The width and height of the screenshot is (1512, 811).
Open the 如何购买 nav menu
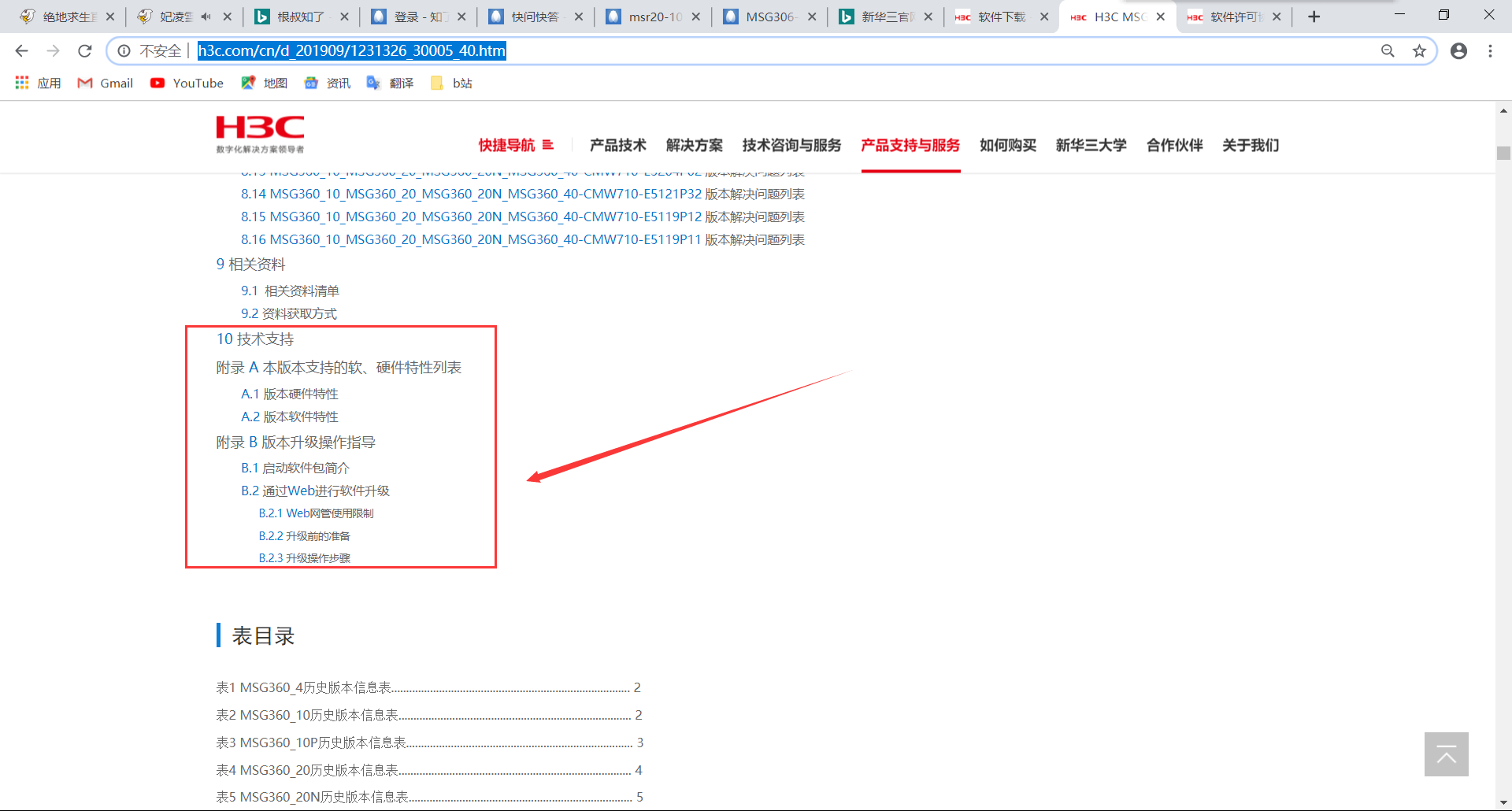click(1007, 145)
